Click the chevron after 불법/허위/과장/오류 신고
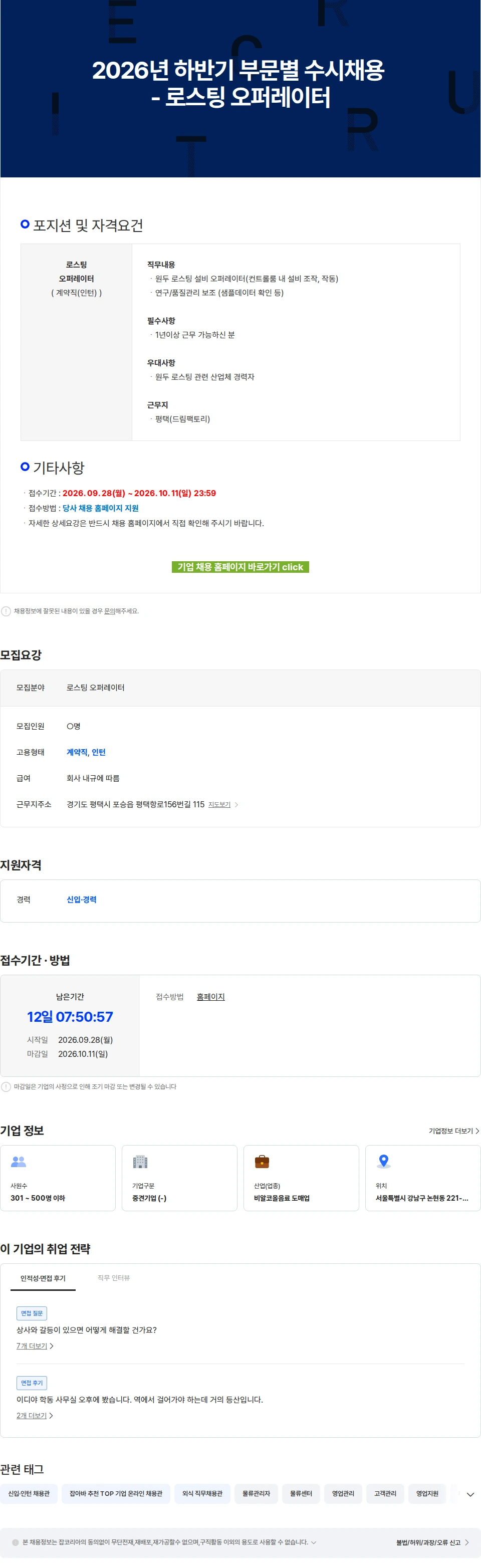The height and width of the screenshot is (1568, 481). coord(466,1542)
